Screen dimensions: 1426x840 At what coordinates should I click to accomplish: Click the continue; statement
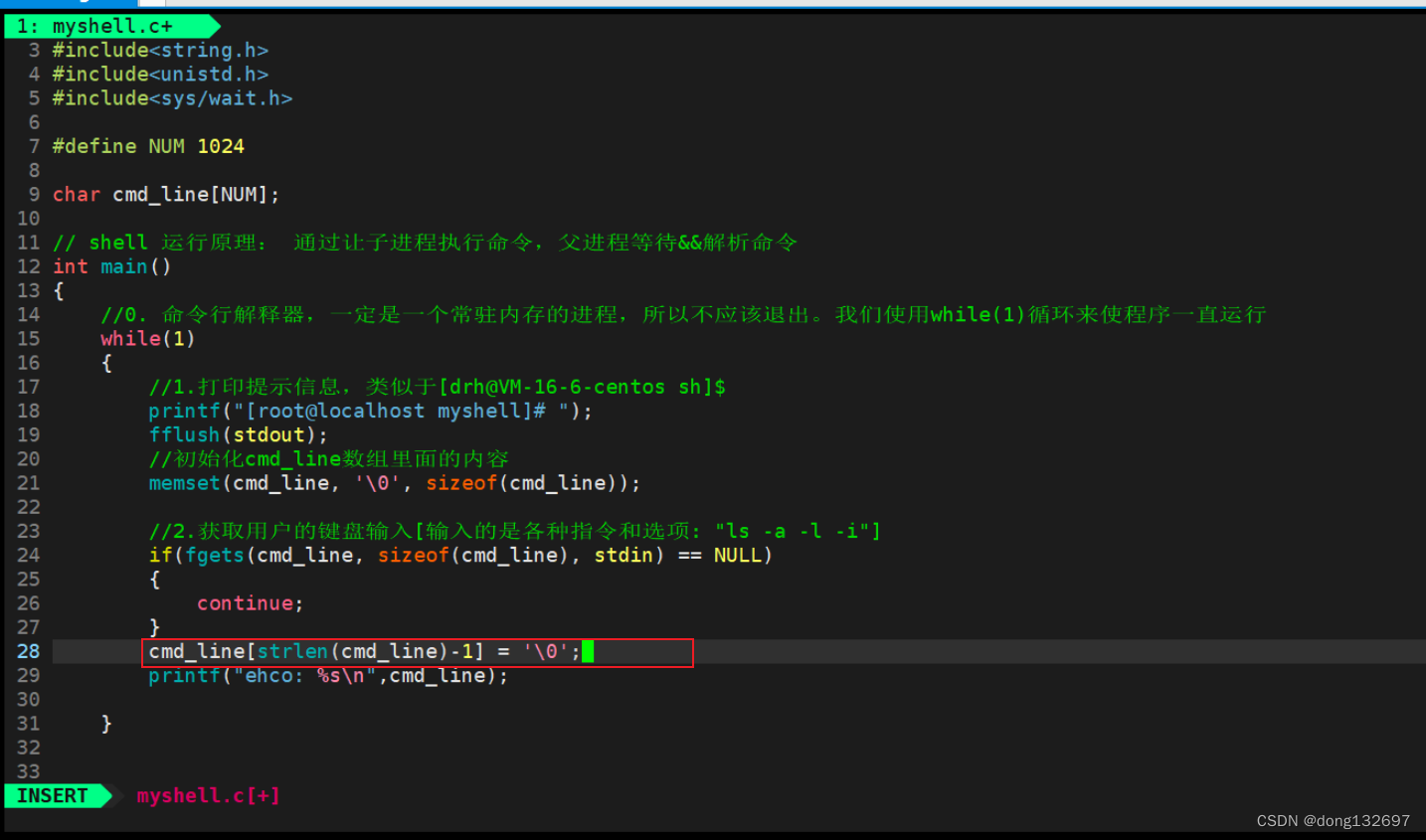point(250,603)
